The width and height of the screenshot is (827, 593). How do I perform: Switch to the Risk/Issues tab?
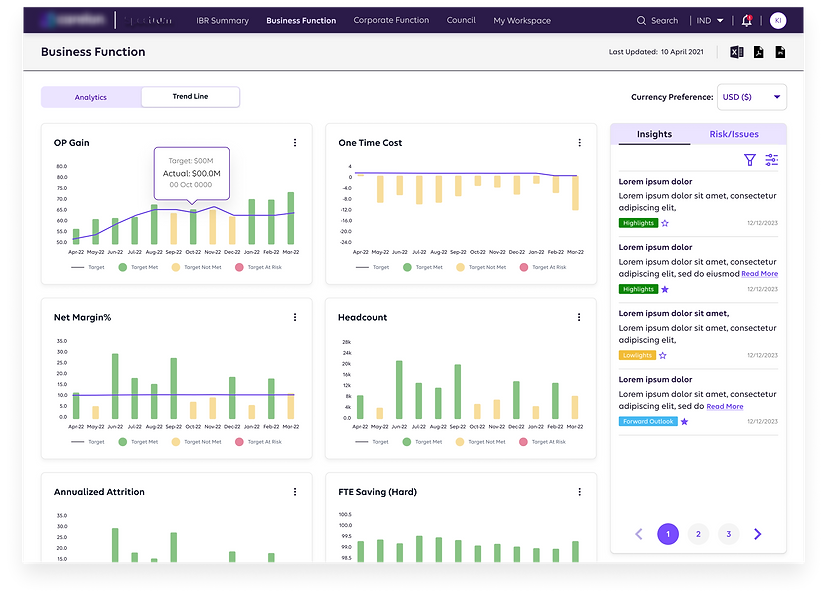(x=734, y=134)
